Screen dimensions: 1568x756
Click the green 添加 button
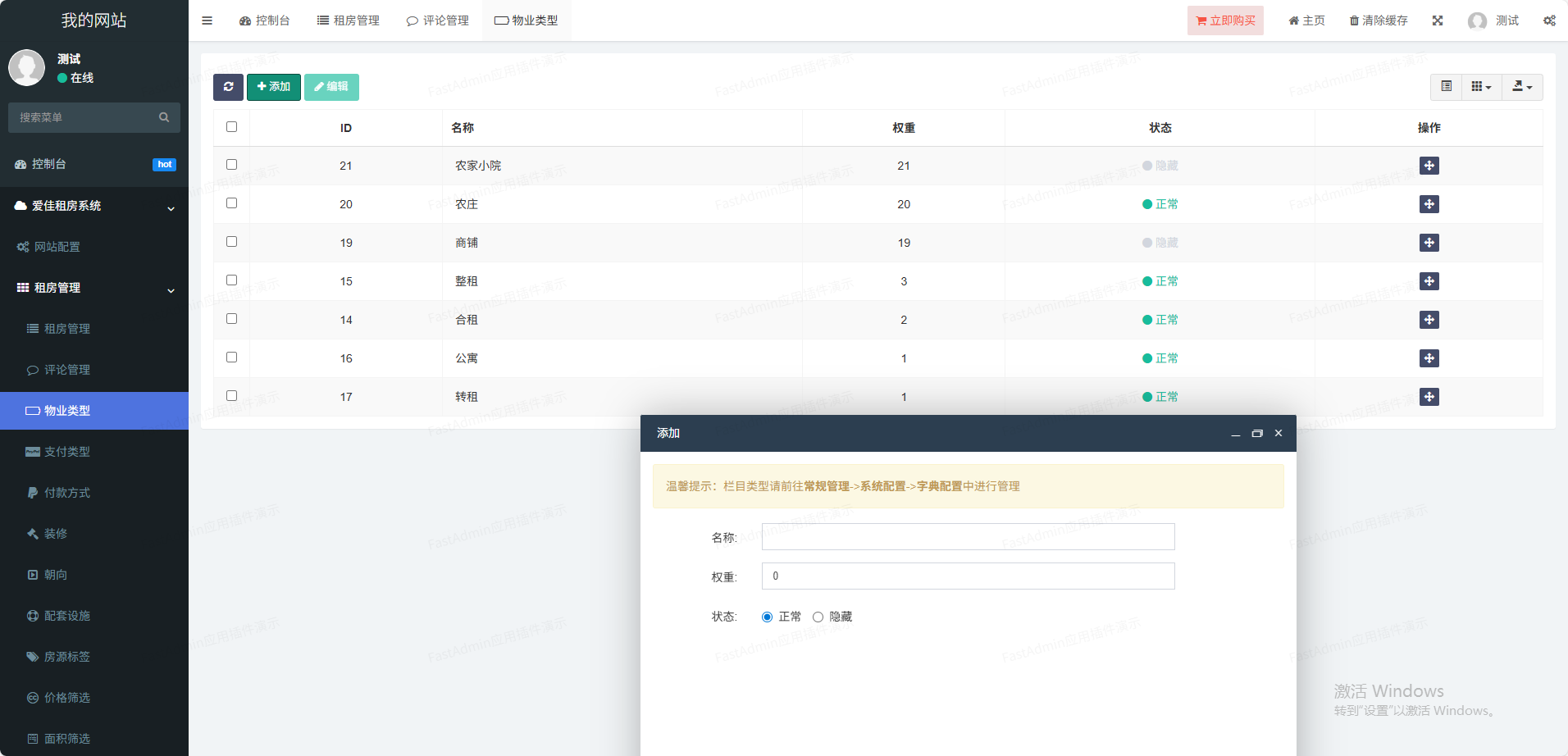coord(274,87)
